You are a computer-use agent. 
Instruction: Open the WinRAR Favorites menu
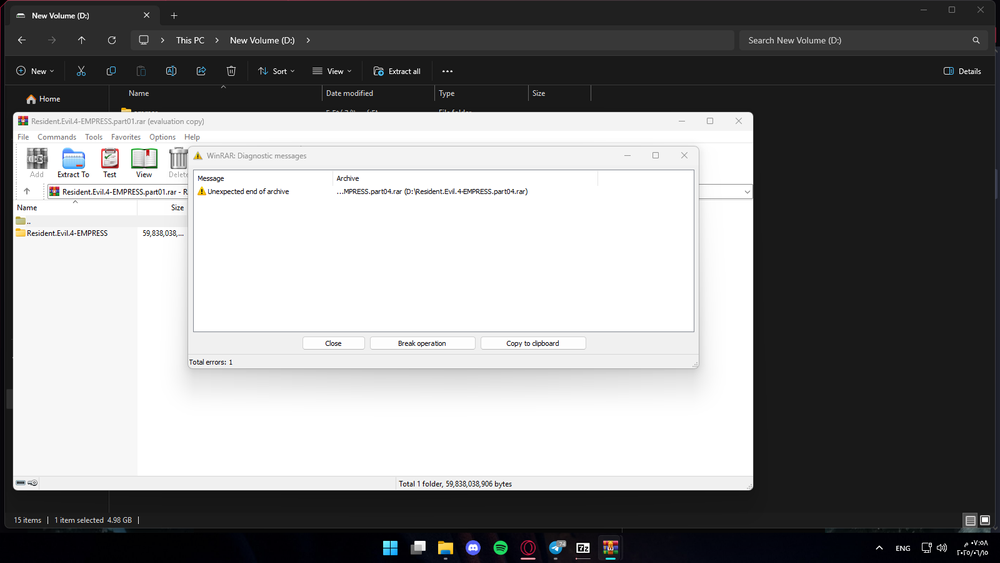(x=126, y=137)
